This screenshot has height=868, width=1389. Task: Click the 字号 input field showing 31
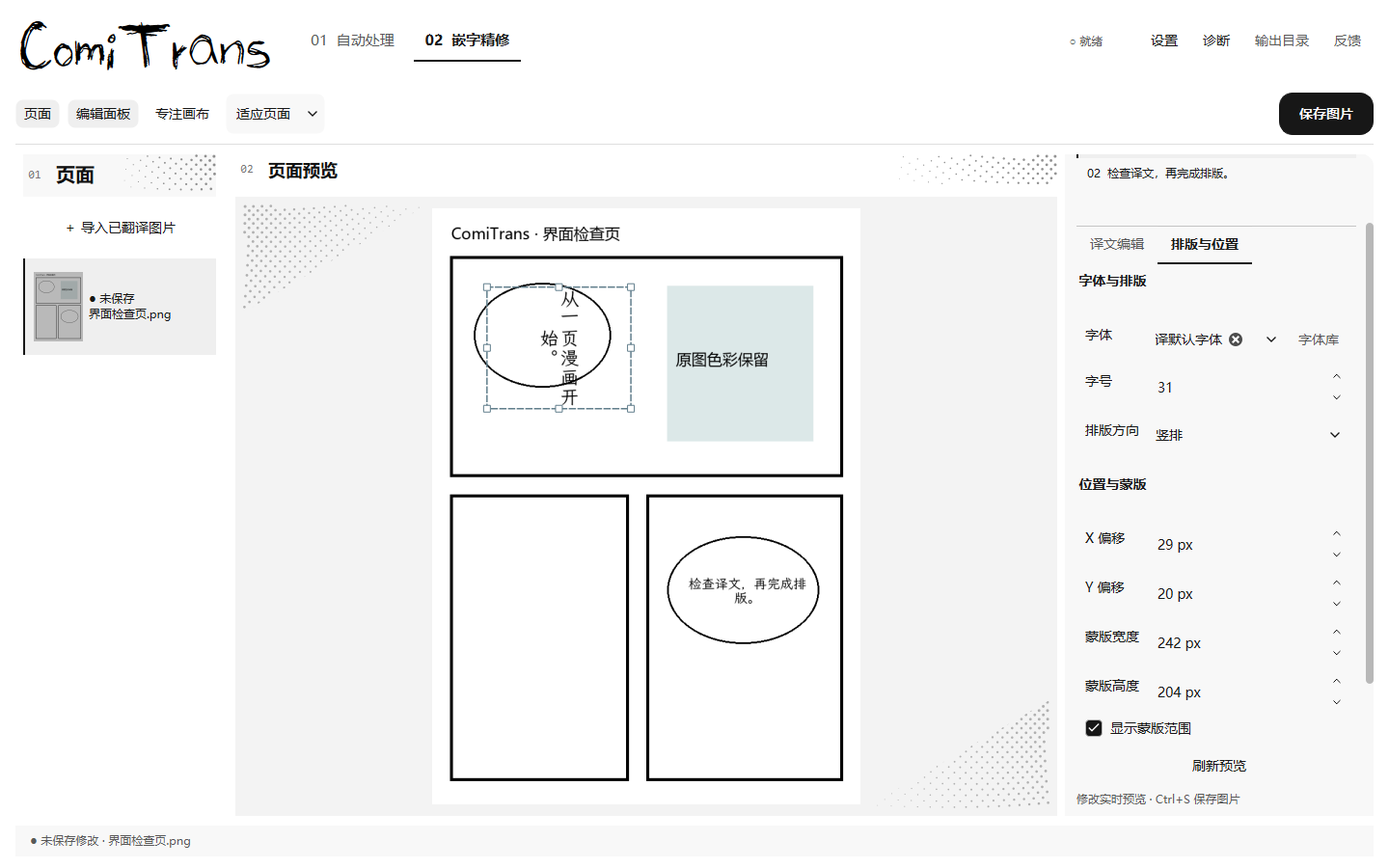(1239, 387)
